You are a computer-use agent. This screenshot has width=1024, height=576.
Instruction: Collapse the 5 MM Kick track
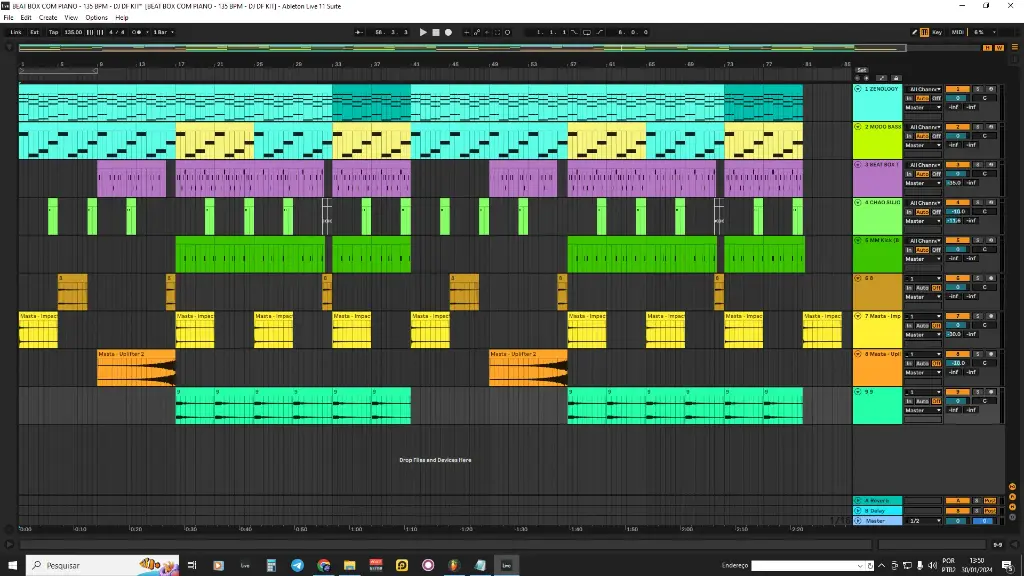click(858, 240)
